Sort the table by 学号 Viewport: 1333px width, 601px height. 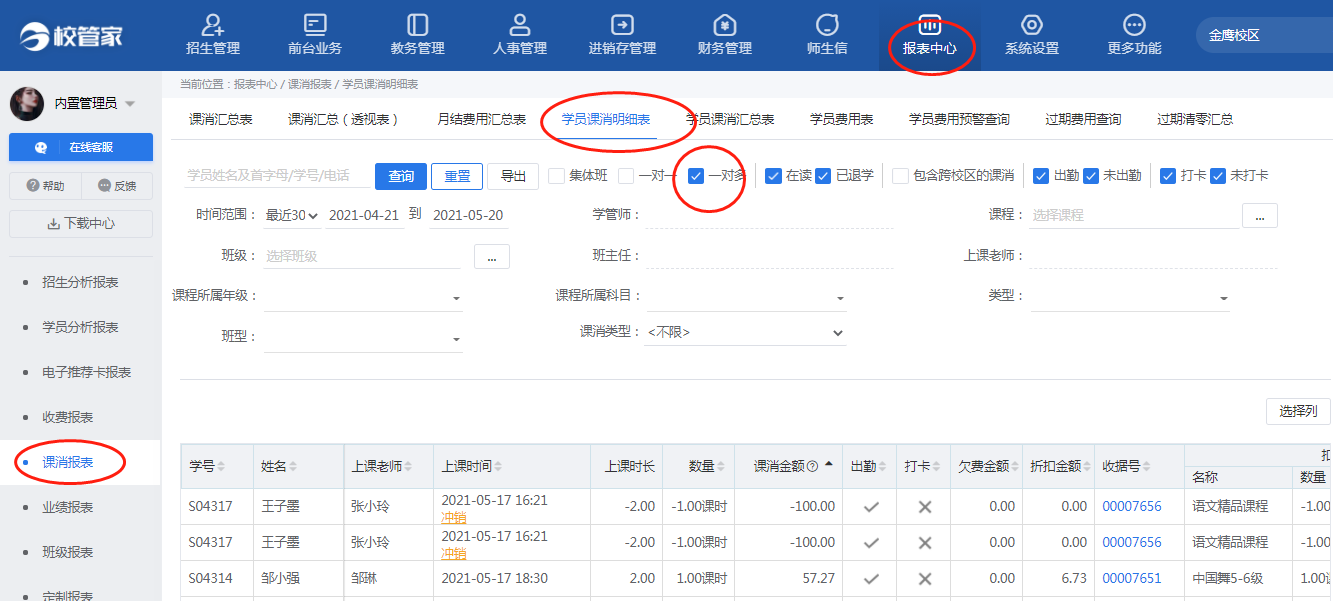(x=221, y=467)
